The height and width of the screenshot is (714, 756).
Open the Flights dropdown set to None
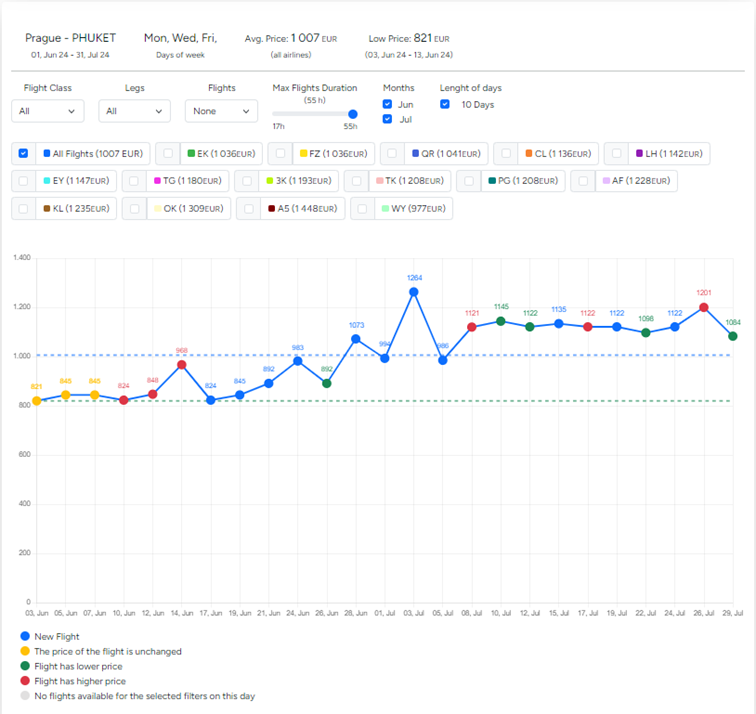pos(221,111)
